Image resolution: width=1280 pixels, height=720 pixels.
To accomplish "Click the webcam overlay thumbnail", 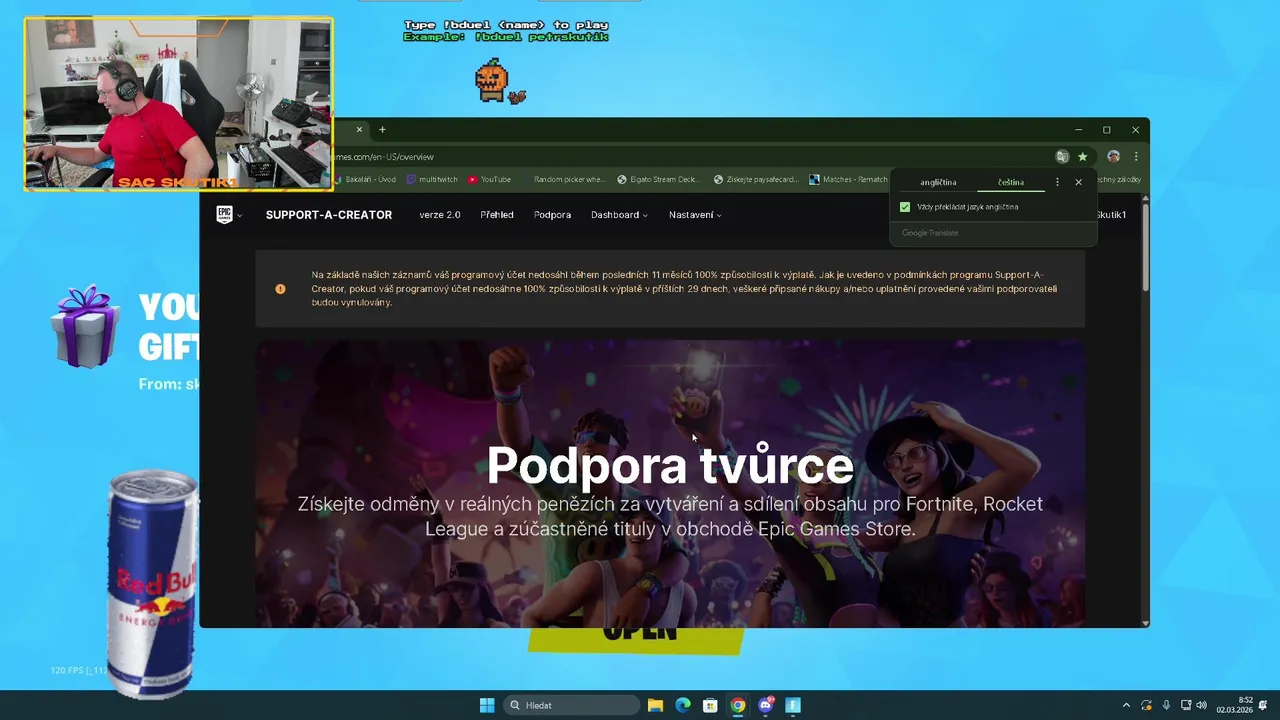I will pos(179,103).
